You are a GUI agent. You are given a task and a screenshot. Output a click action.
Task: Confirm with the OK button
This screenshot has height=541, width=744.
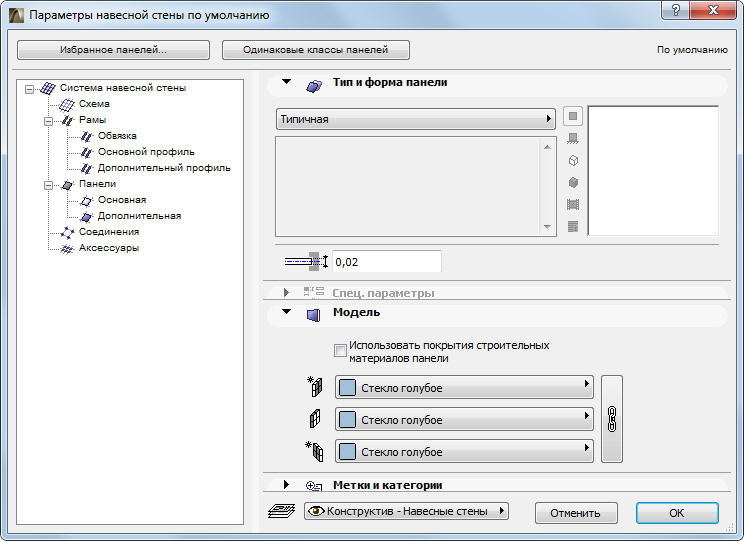pos(677,513)
